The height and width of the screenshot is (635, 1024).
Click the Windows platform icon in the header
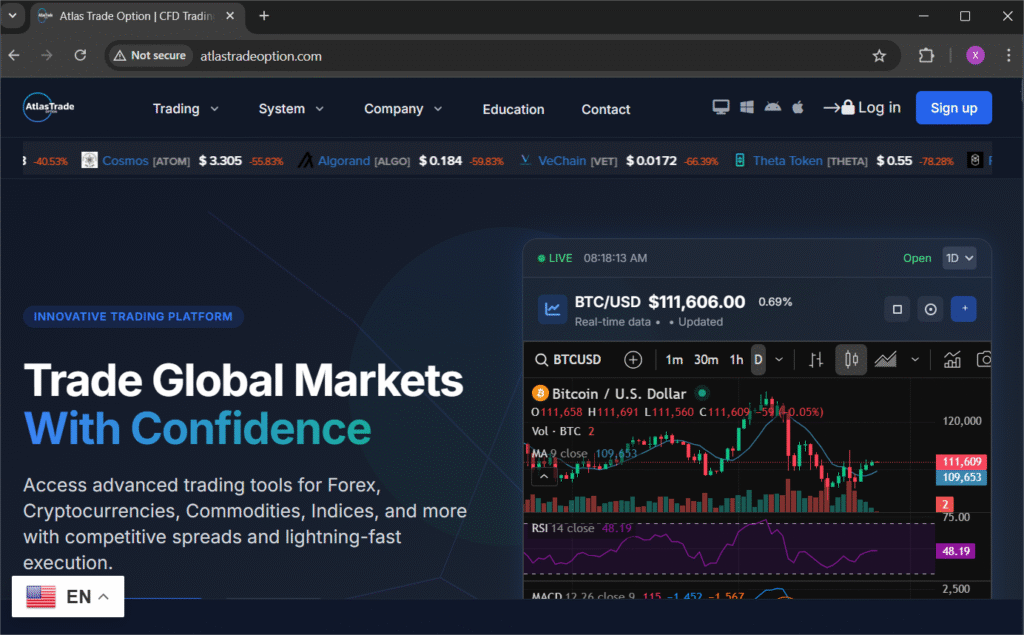click(746, 105)
